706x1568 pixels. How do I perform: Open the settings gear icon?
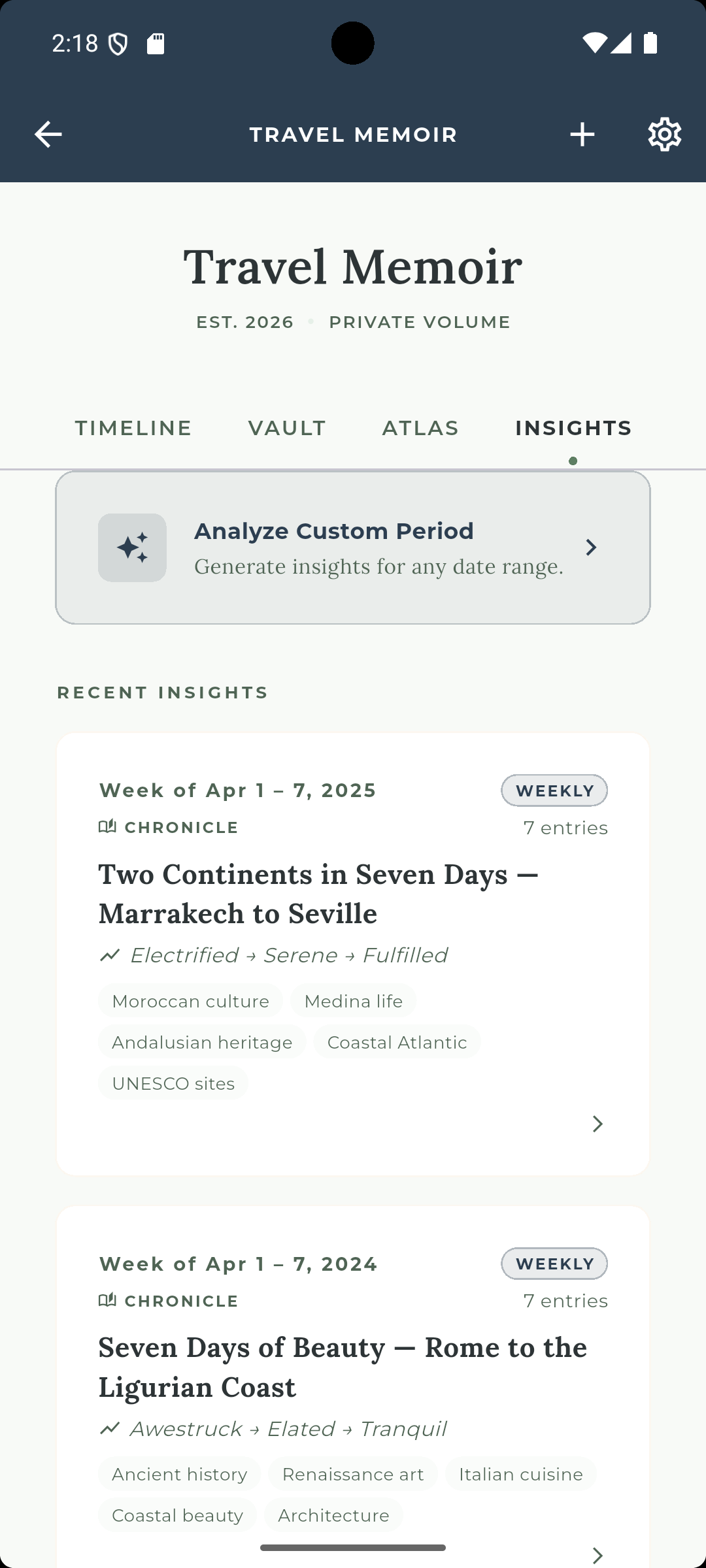point(664,135)
